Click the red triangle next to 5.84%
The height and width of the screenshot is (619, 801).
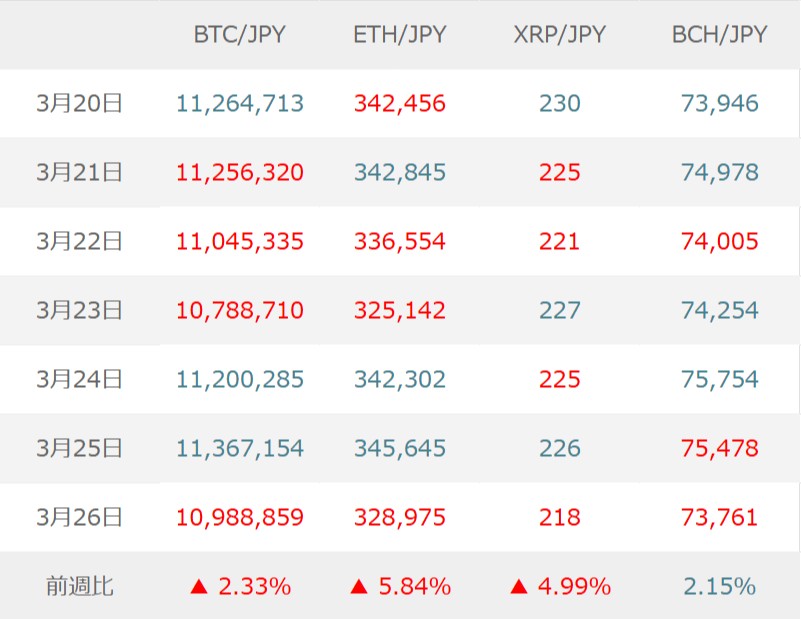[x=359, y=587]
